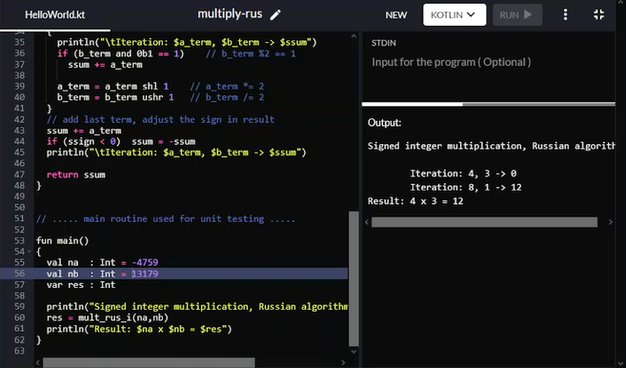
Task: Click the output horizontal scrollbar thumb
Action: [x=484, y=222]
